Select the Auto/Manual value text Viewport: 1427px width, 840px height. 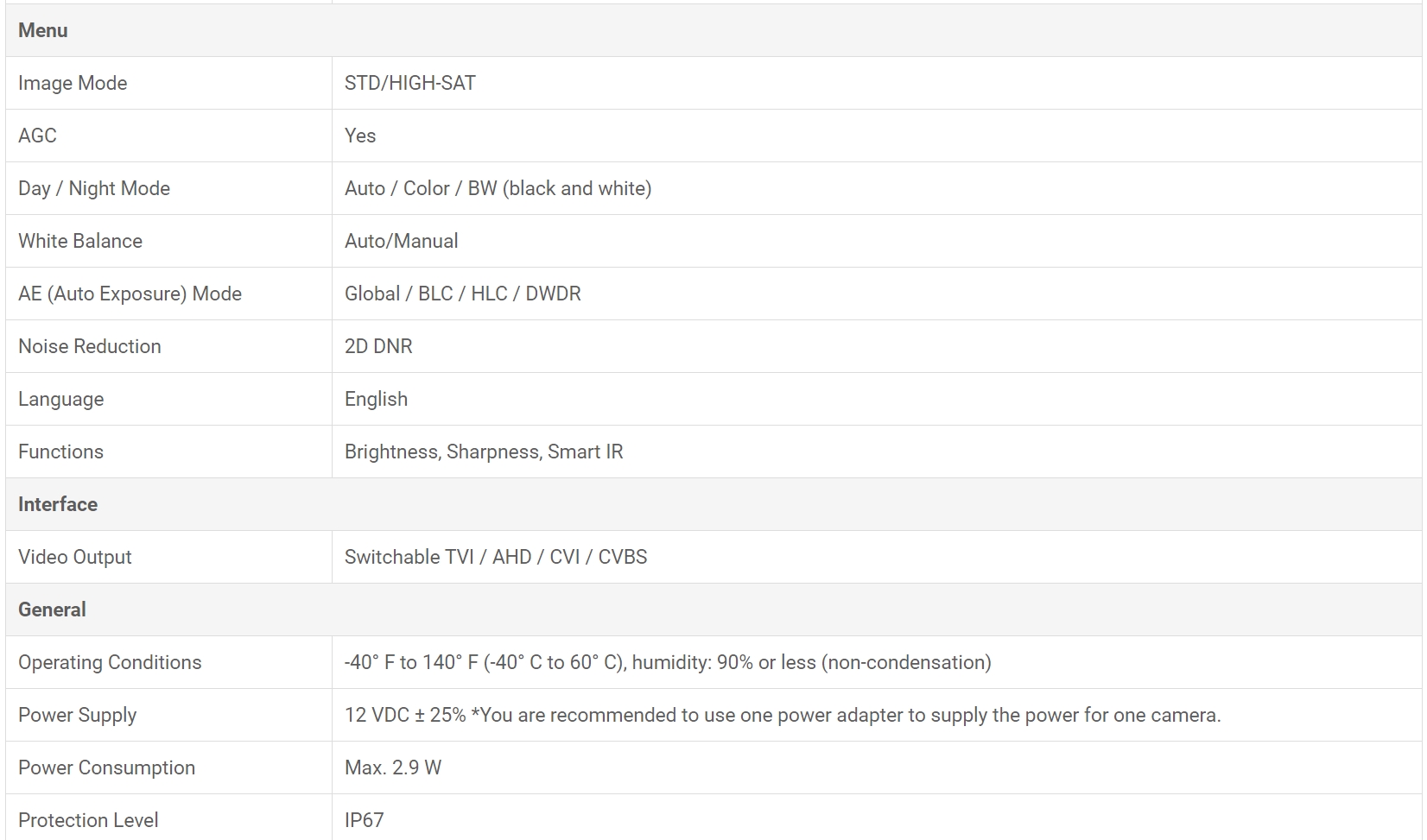401,241
